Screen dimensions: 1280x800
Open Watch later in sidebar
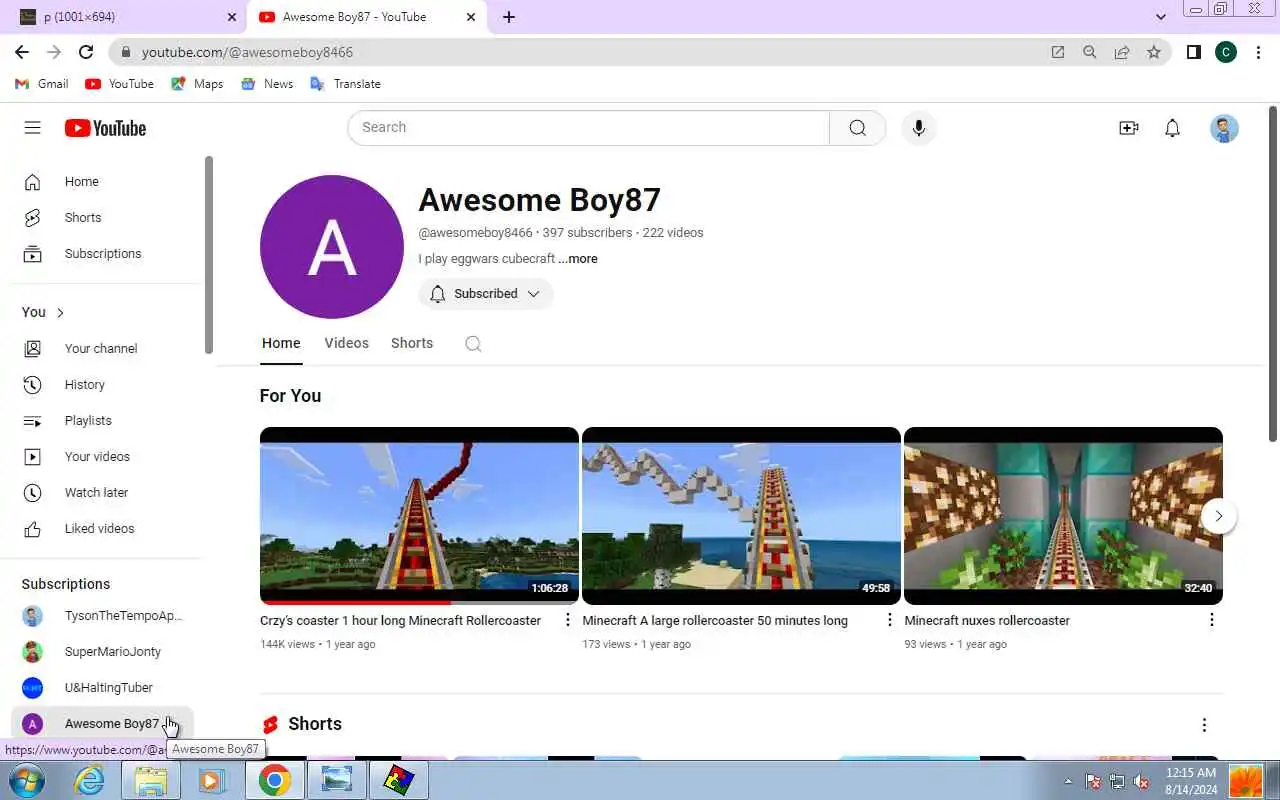pos(106,493)
